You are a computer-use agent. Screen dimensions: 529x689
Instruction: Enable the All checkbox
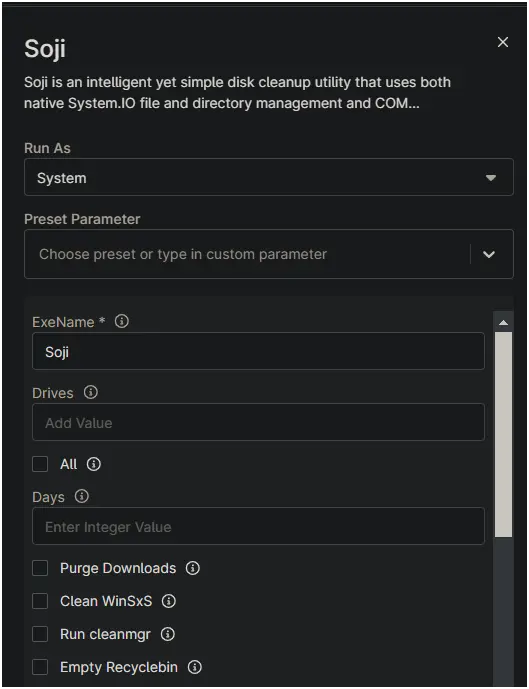click(x=40, y=464)
